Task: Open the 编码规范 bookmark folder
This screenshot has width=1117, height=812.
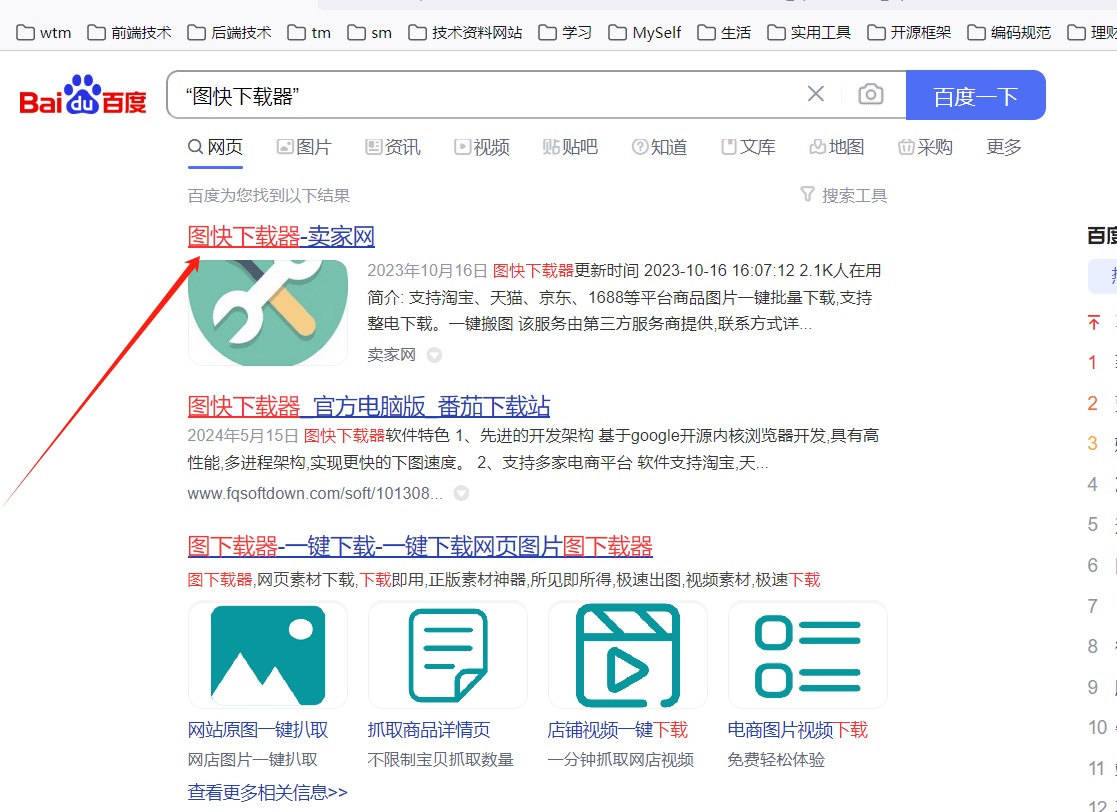Action: (x=1009, y=33)
